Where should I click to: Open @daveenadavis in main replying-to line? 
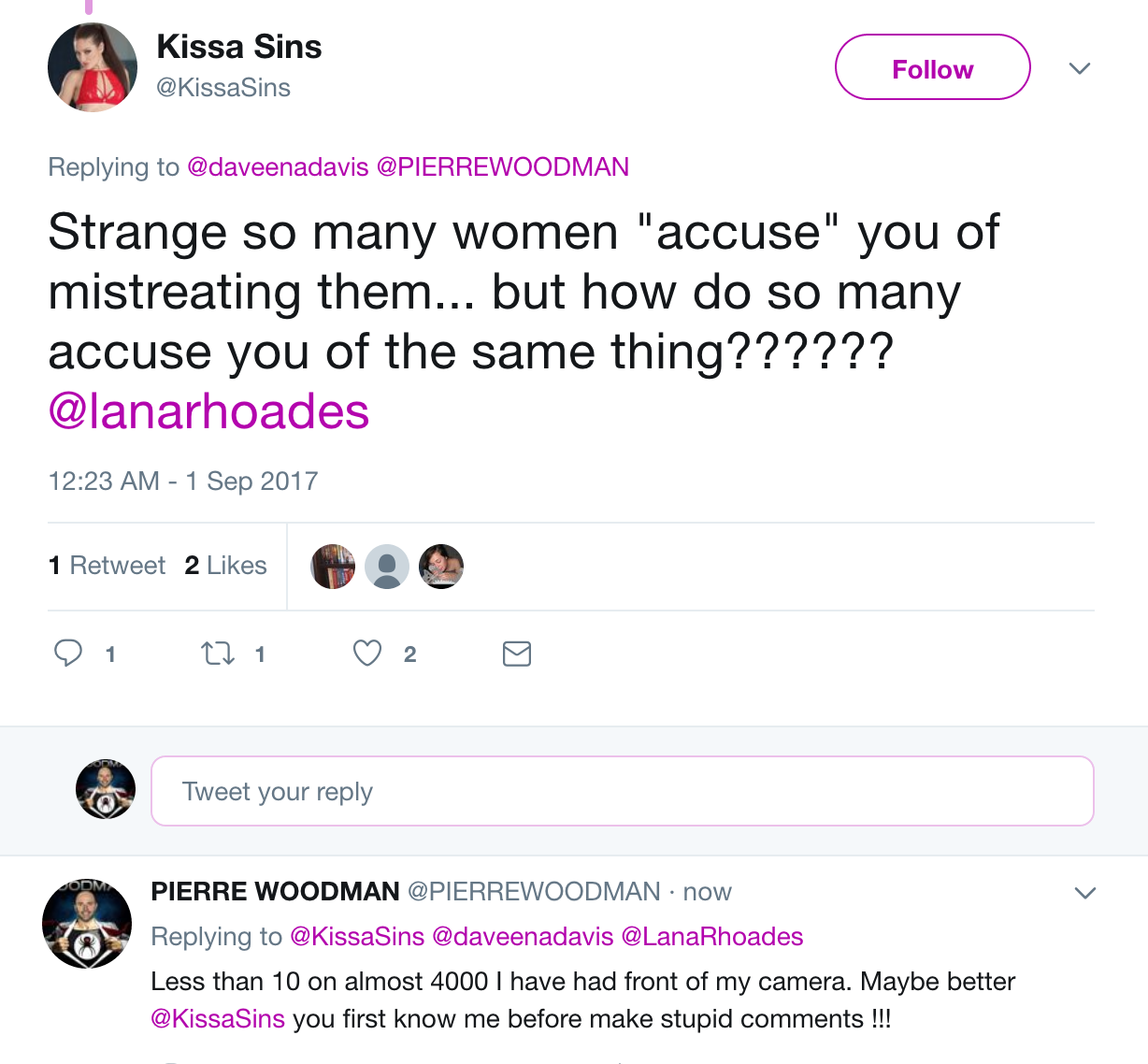tap(278, 167)
